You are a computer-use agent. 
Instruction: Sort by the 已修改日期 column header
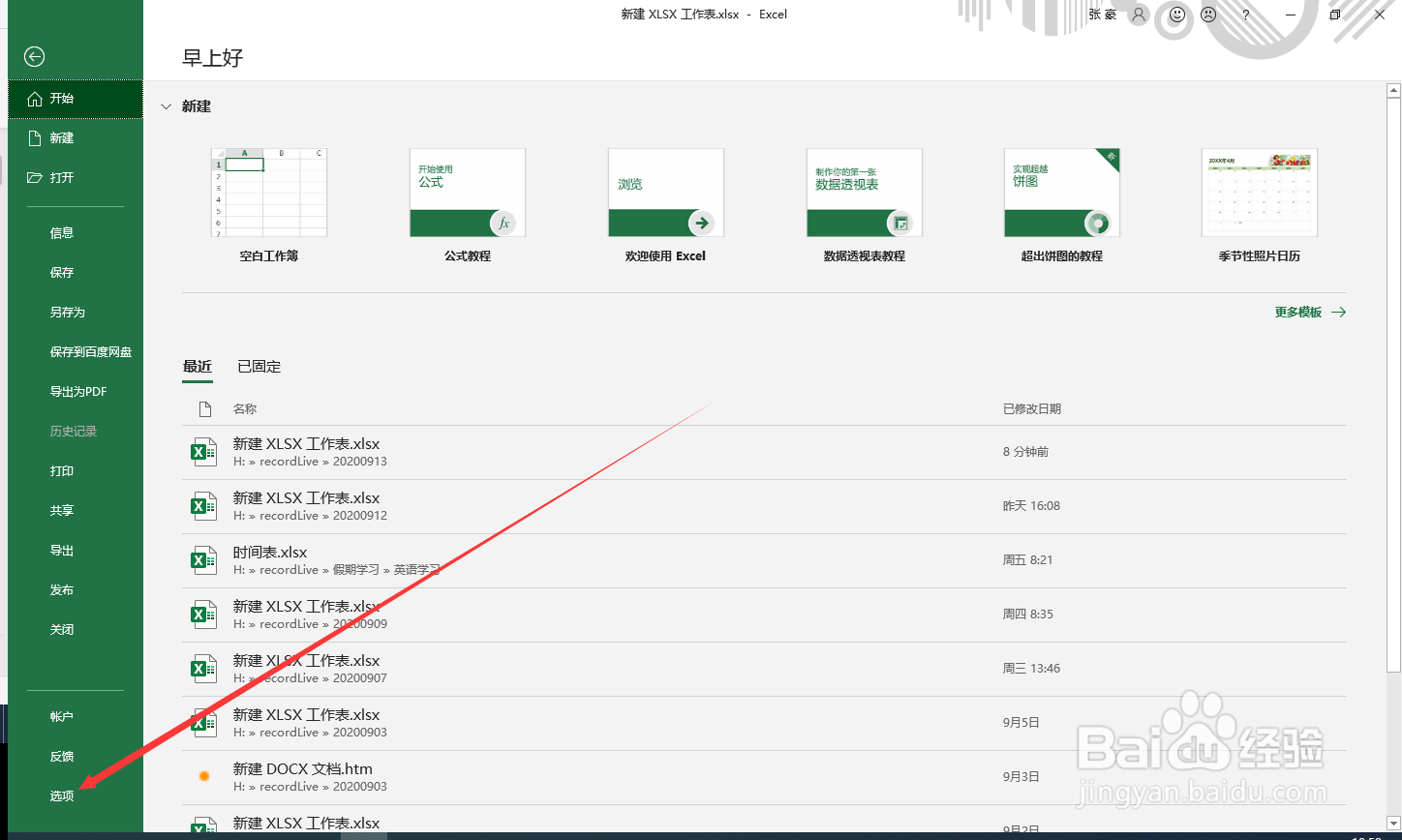pos(1032,409)
